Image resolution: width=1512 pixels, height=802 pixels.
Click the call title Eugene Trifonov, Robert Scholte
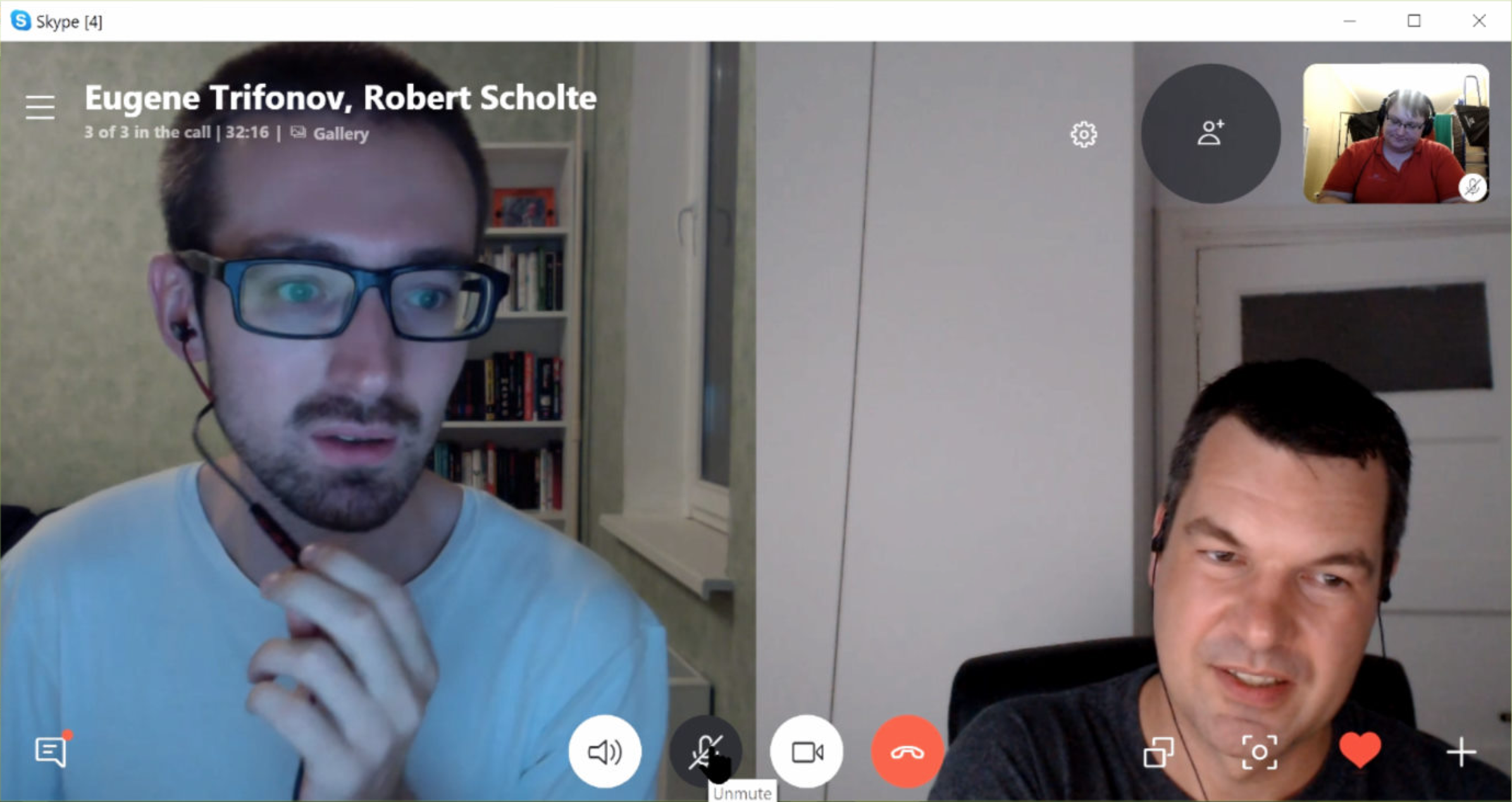pos(340,98)
